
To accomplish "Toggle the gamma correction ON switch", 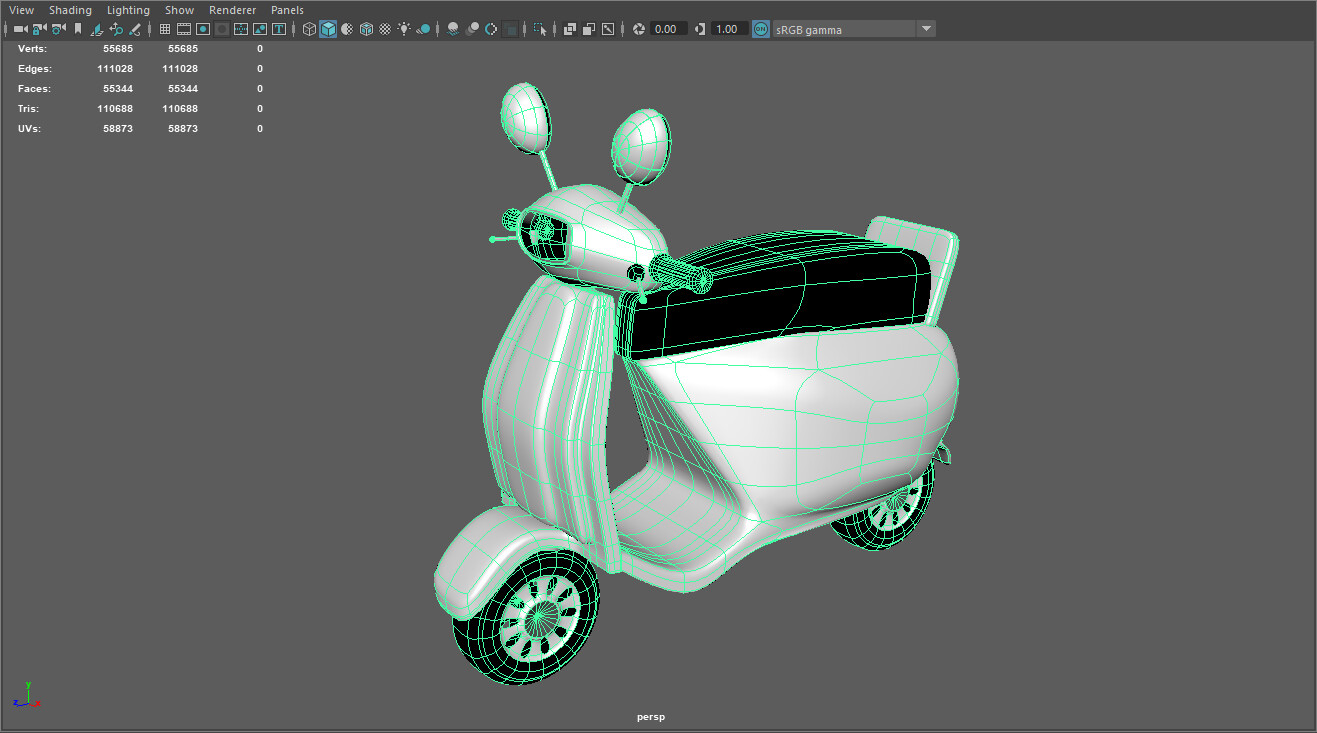I will tap(761, 29).
